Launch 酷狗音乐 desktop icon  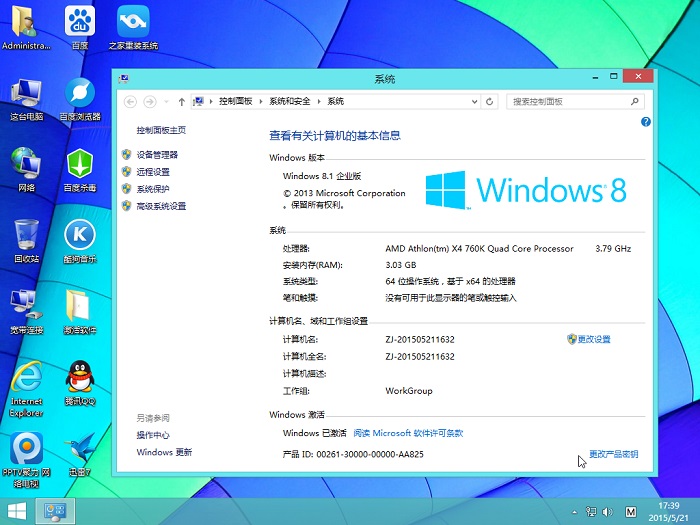click(80, 241)
